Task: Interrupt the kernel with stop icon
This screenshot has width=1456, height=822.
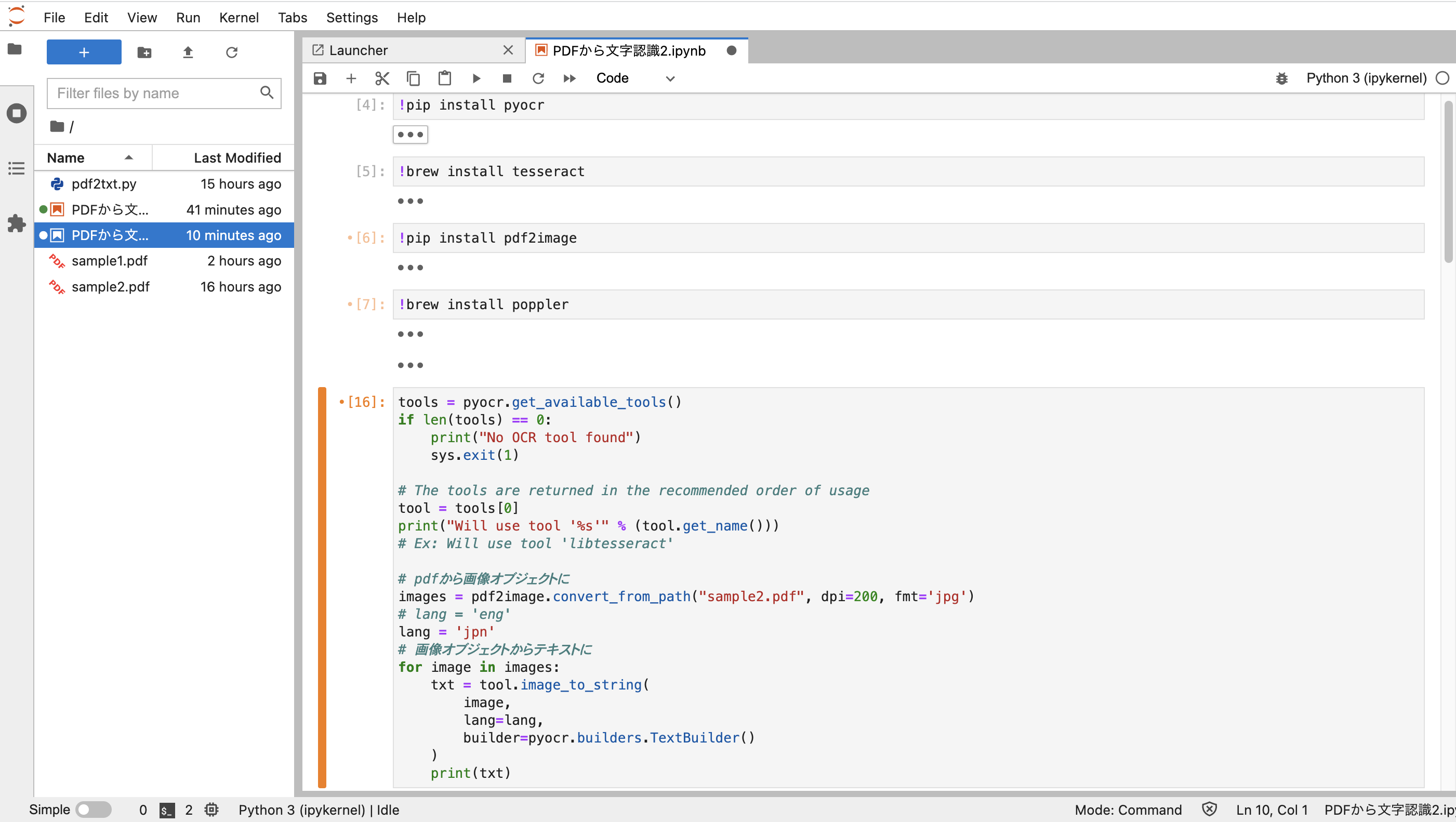Action: (x=507, y=78)
